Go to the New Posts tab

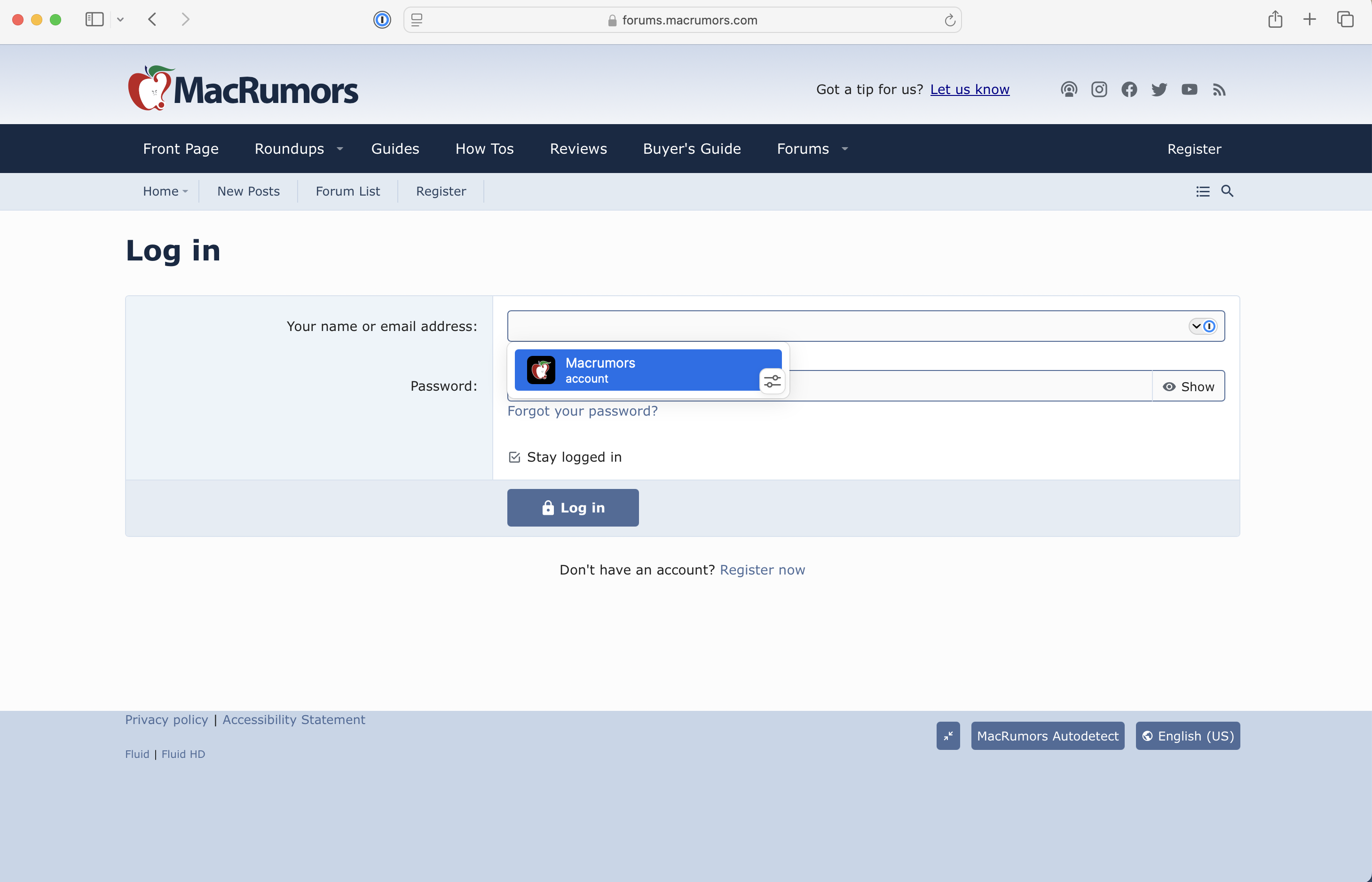click(x=249, y=191)
